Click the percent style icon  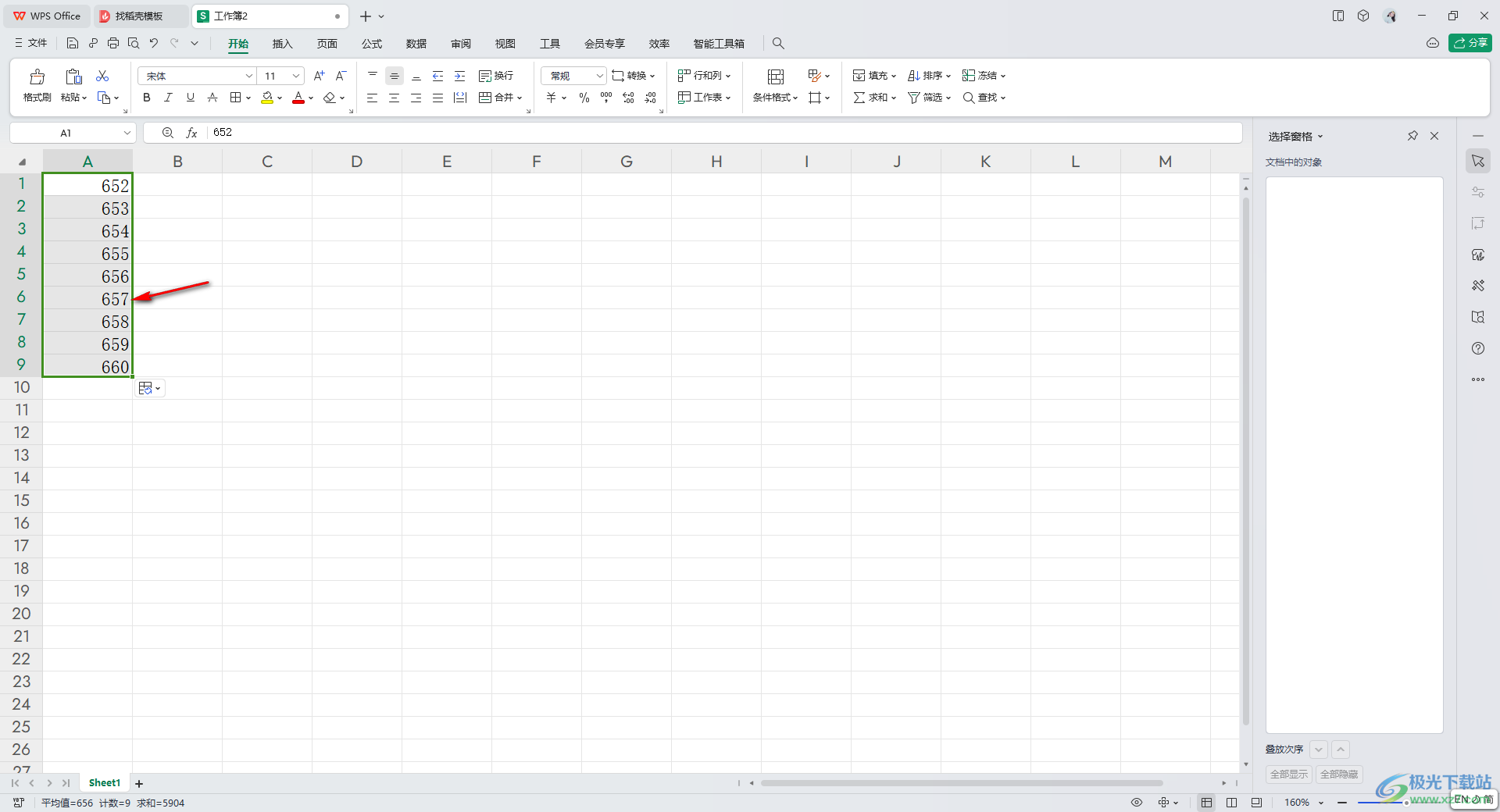584,98
